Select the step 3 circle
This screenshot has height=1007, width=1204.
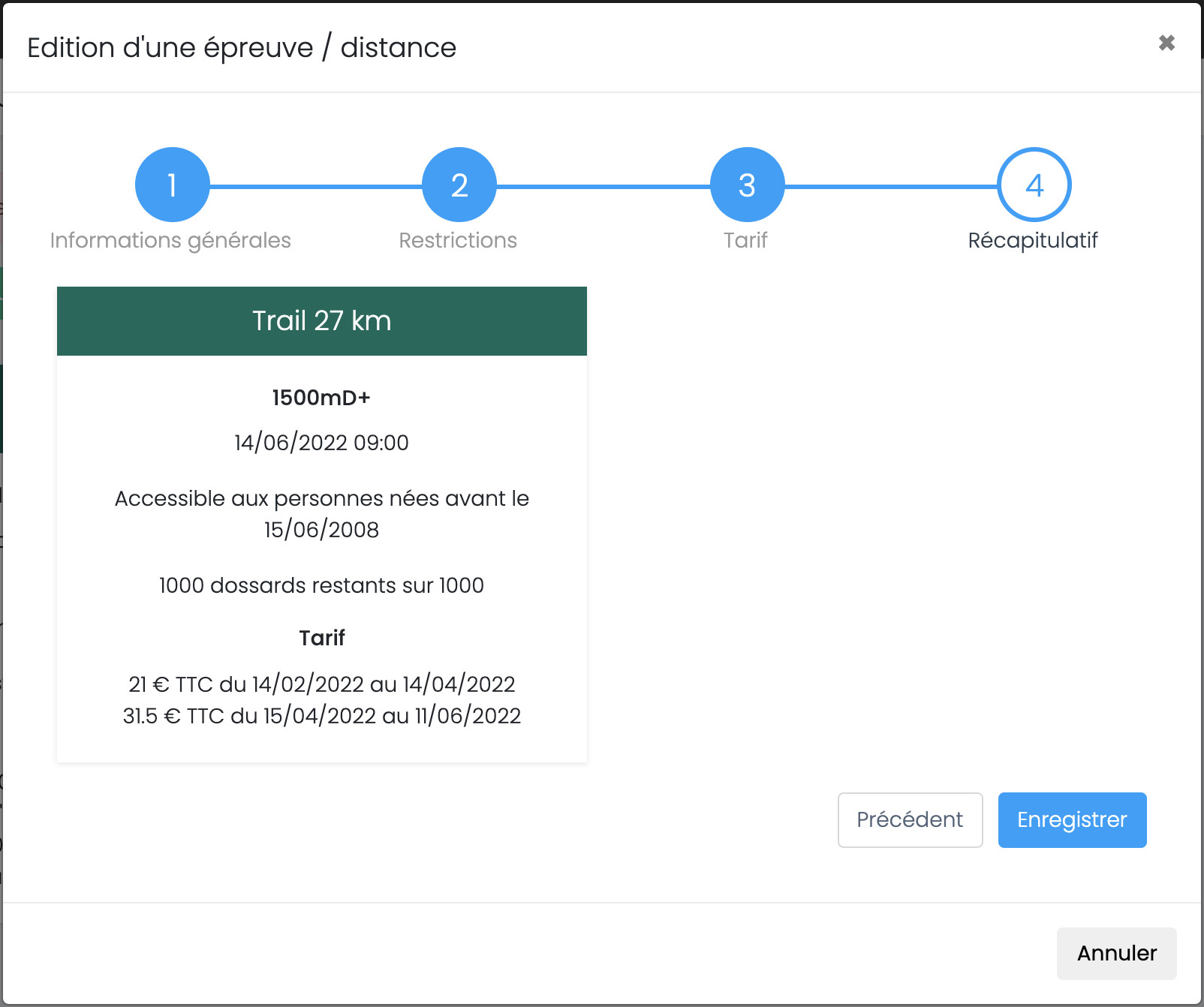747,185
